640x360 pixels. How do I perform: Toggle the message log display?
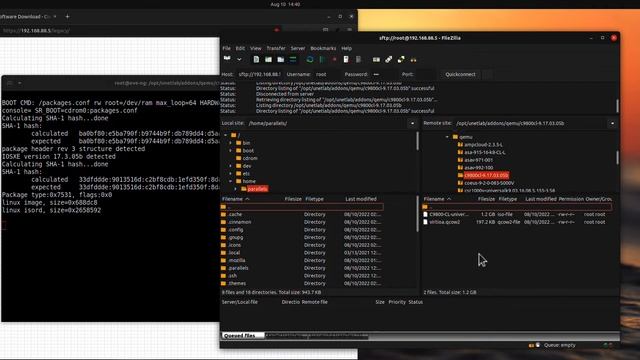(x=256, y=60)
